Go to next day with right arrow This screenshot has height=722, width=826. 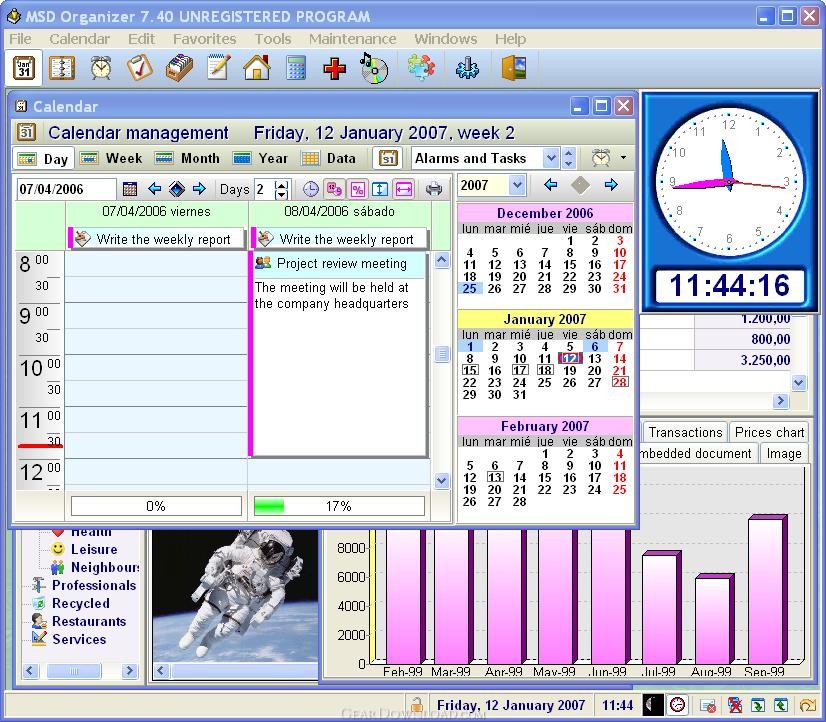point(199,189)
